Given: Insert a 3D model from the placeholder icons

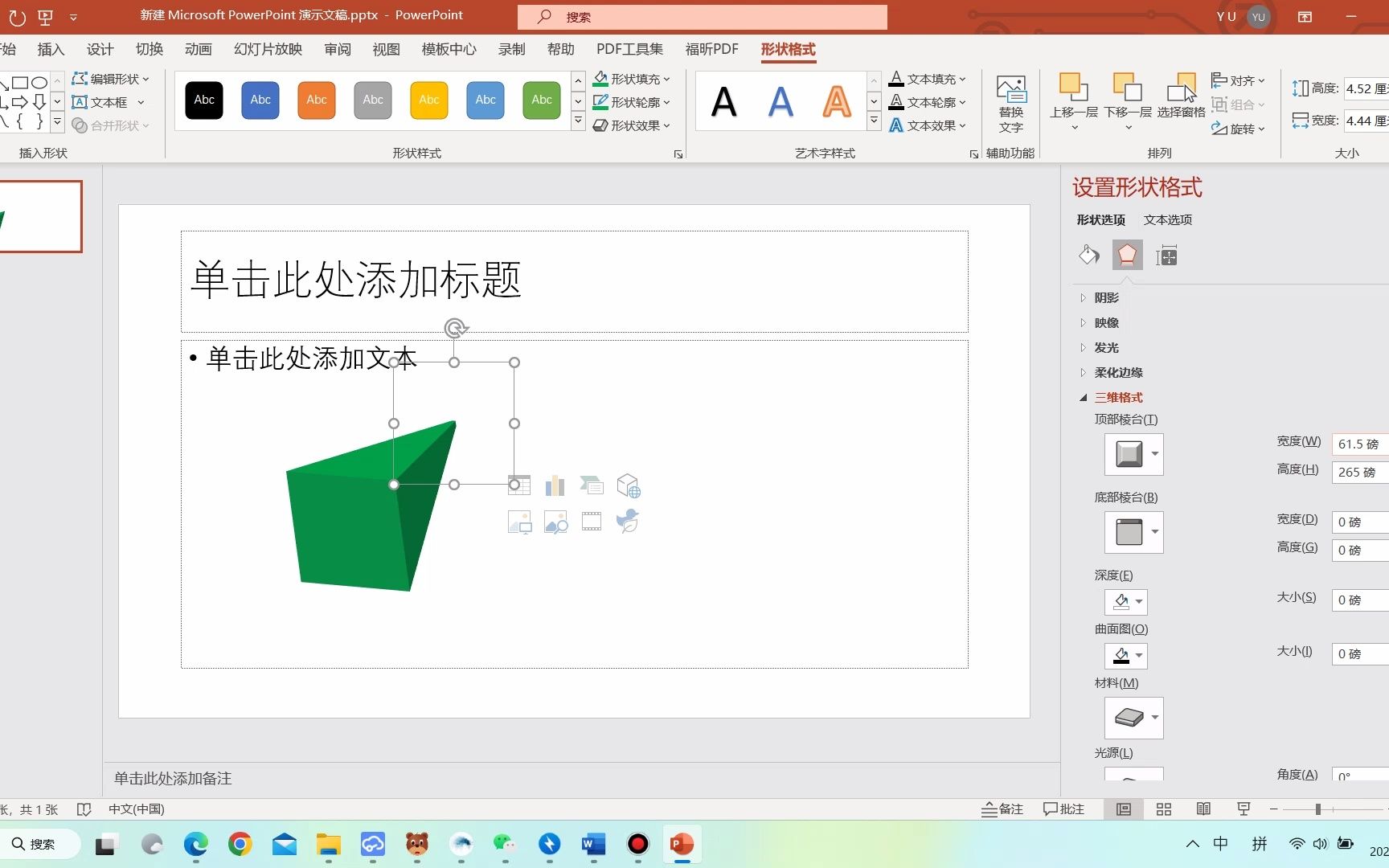Looking at the screenshot, I should pos(629,485).
